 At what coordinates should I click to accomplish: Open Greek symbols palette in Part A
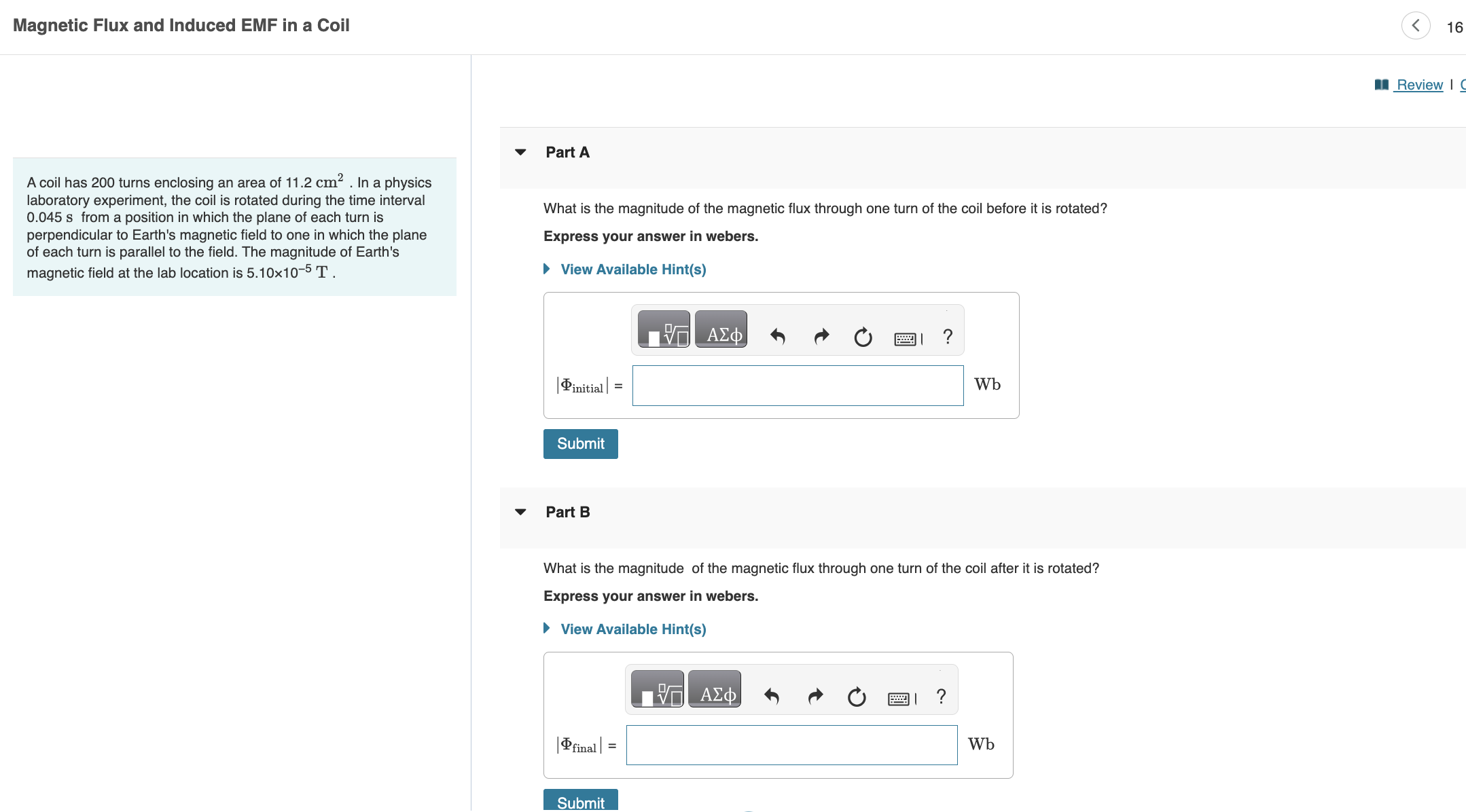721,329
